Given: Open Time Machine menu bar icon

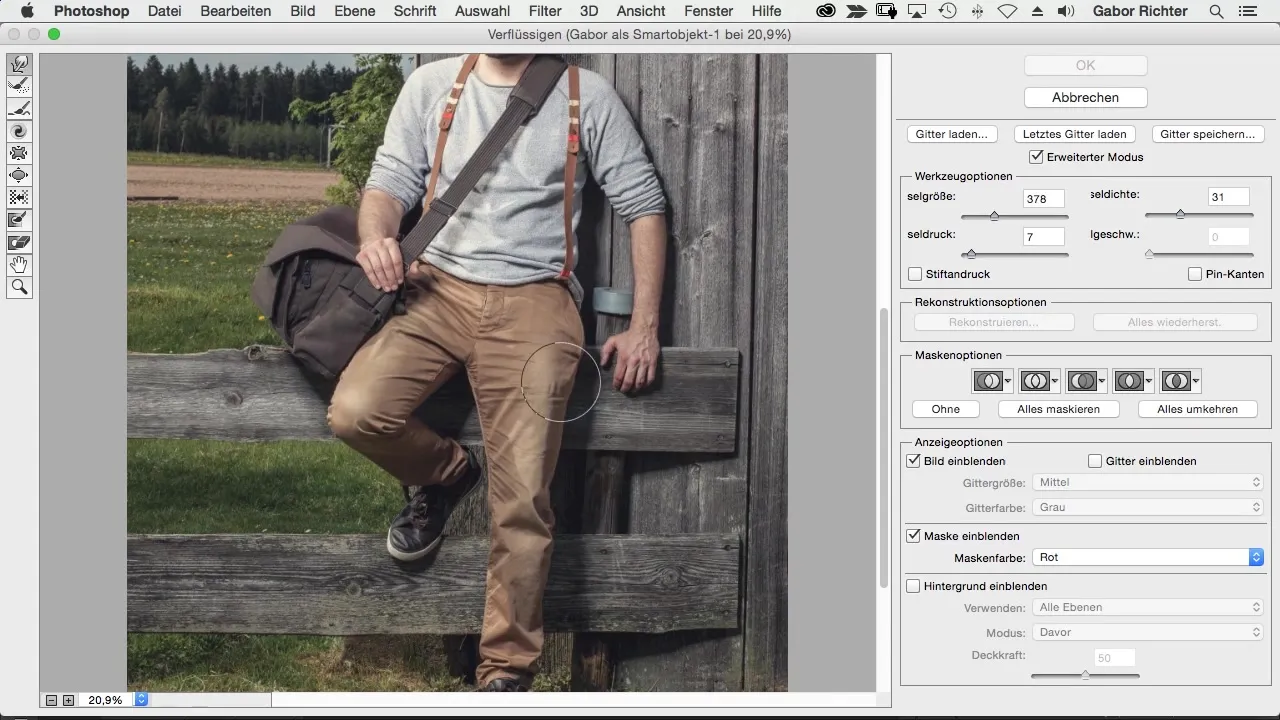Looking at the screenshot, I should 946,11.
